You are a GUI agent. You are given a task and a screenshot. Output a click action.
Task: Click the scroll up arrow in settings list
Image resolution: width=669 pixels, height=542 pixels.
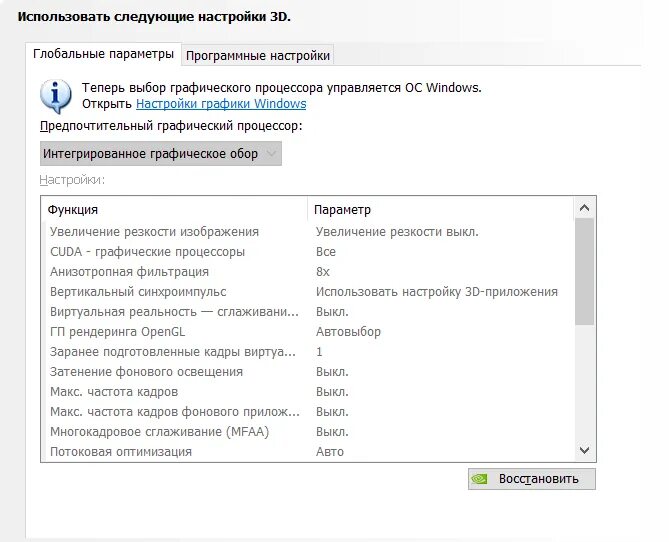(x=584, y=208)
